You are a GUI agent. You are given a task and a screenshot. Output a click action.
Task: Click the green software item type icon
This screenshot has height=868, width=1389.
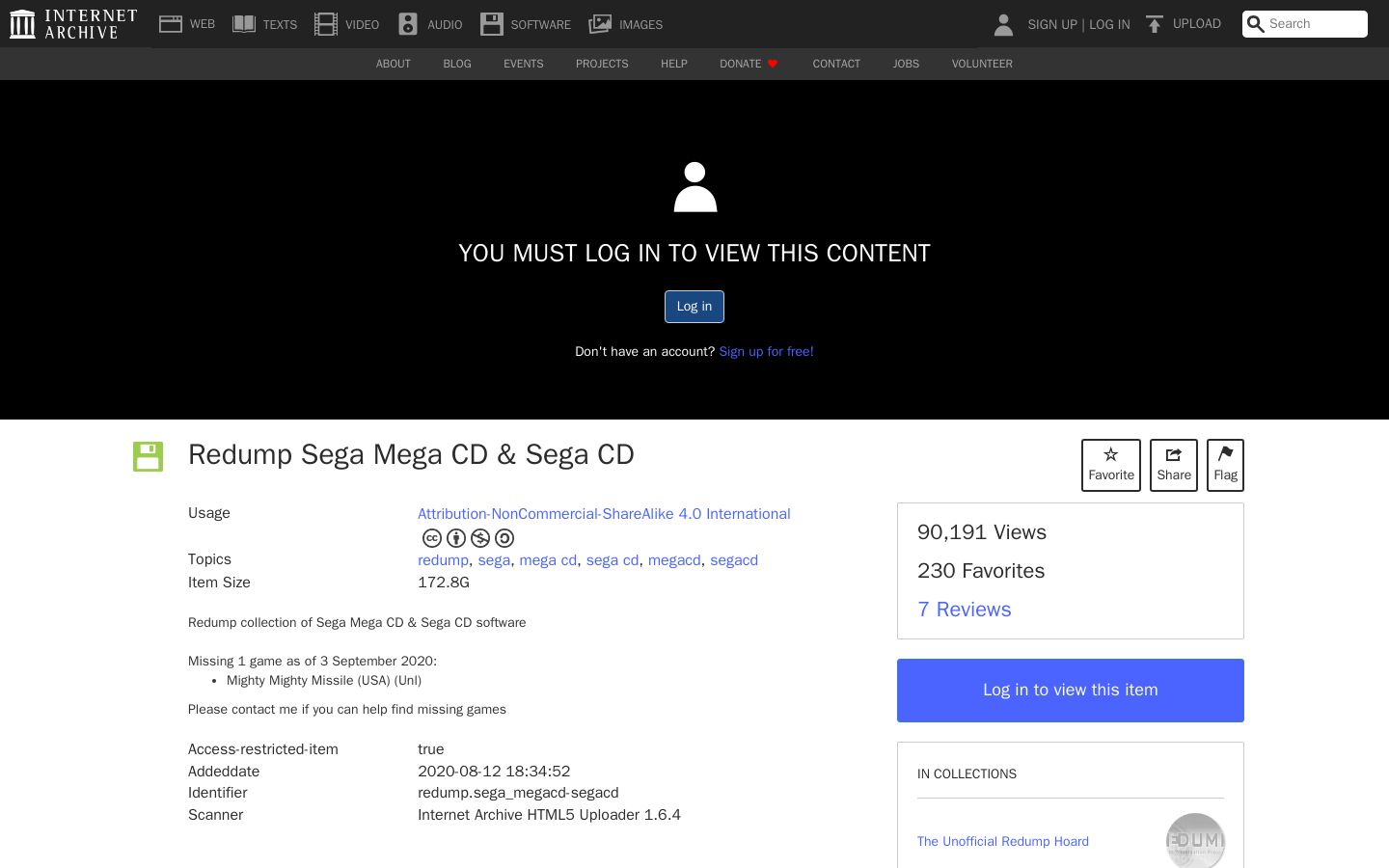pyautogui.click(x=148, y=456)
